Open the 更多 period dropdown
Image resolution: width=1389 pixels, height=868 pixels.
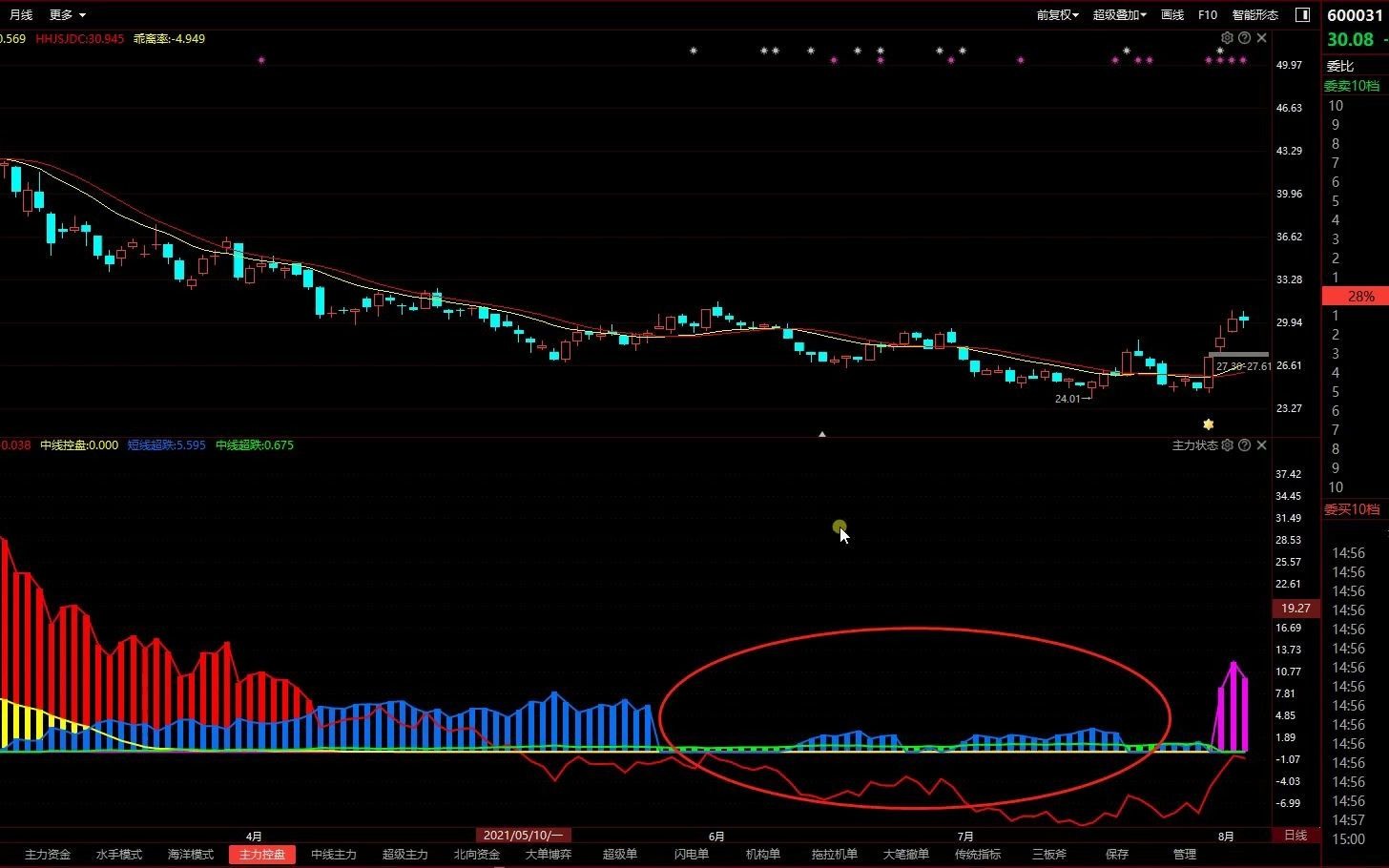tap(67, 14)
